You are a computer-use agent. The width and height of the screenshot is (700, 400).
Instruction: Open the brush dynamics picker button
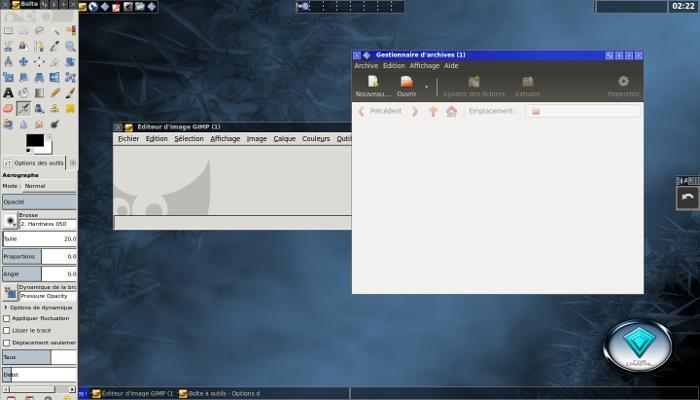pyautogui.click(x=9, y=292)
